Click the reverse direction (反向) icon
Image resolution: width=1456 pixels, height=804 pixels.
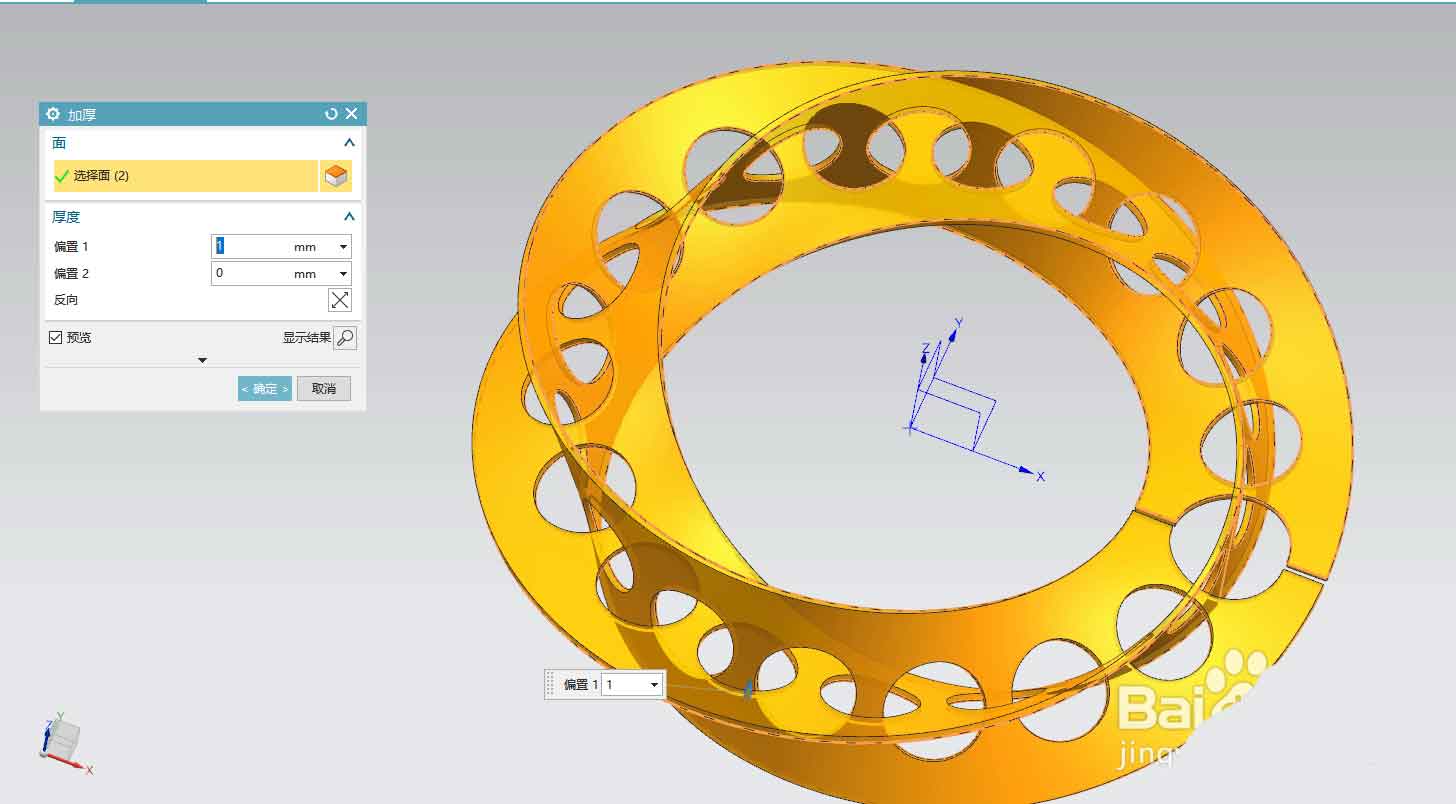coord(340,300)
